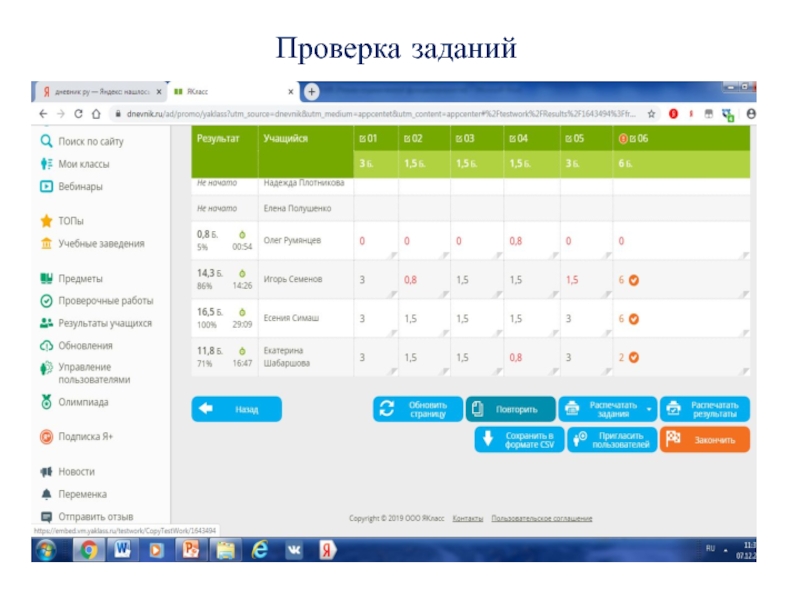Open the Олимпиада medal item
The width and height of the screenshot is (800, 600).
pos(46,402)
